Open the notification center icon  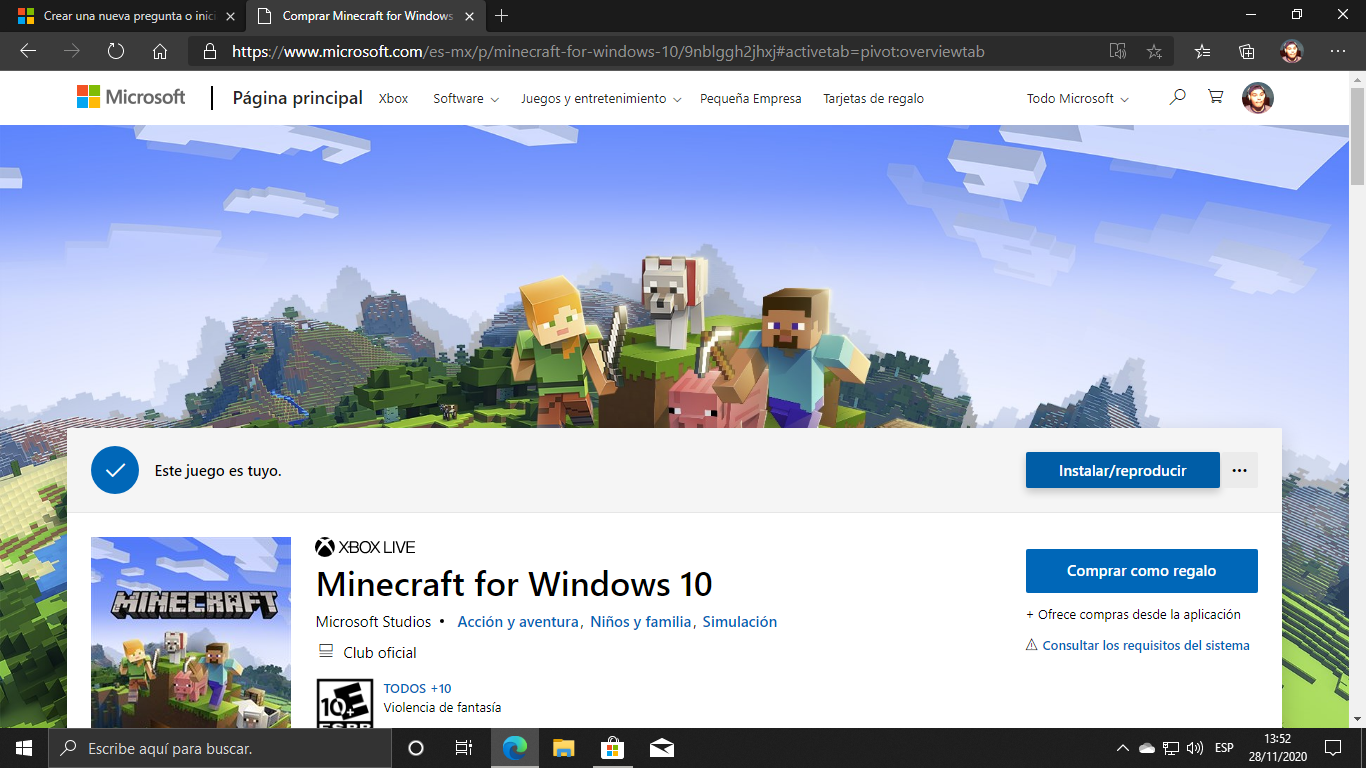(1332, 748)
